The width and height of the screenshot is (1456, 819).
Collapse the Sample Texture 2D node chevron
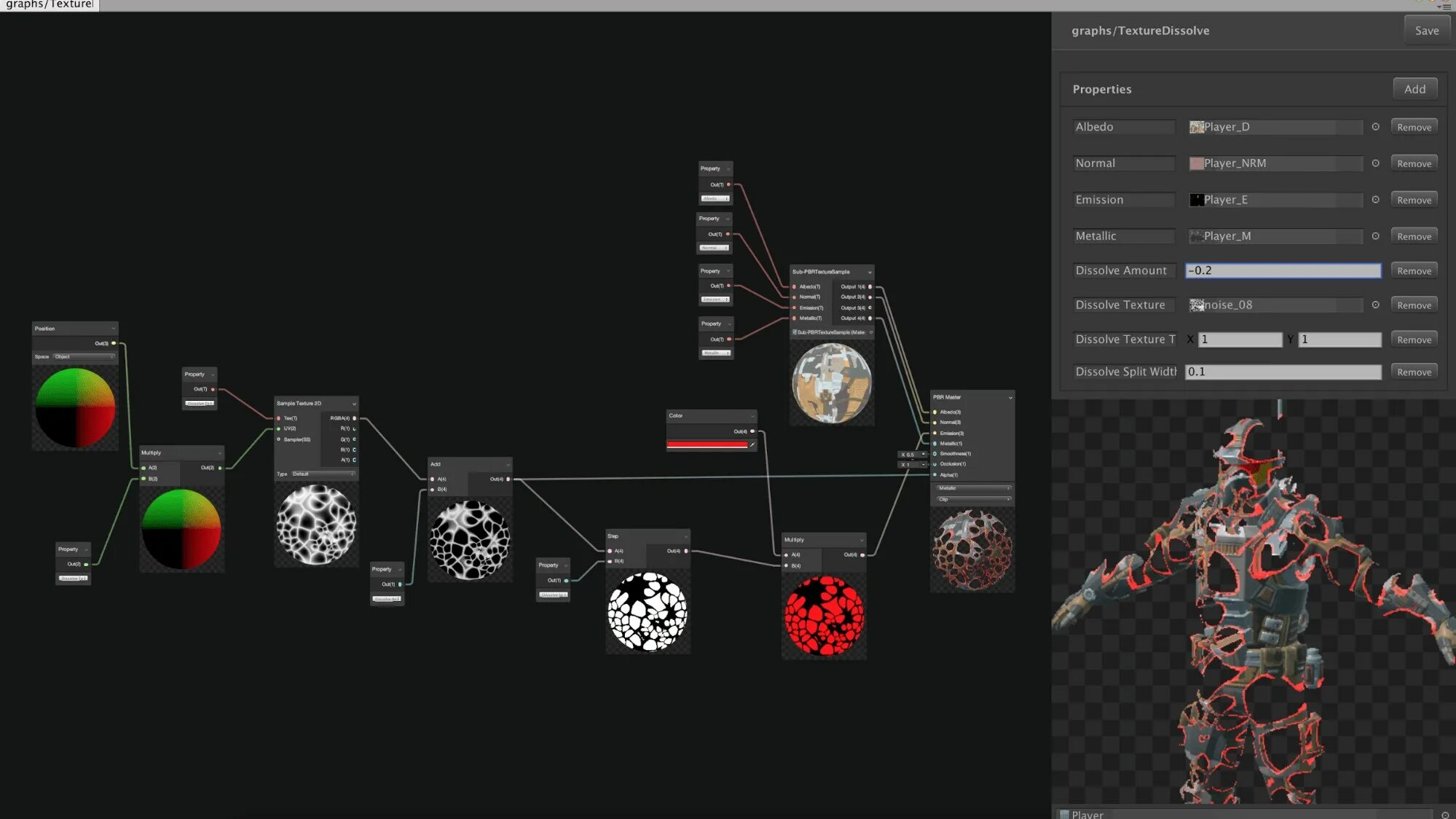click(354, 404)
